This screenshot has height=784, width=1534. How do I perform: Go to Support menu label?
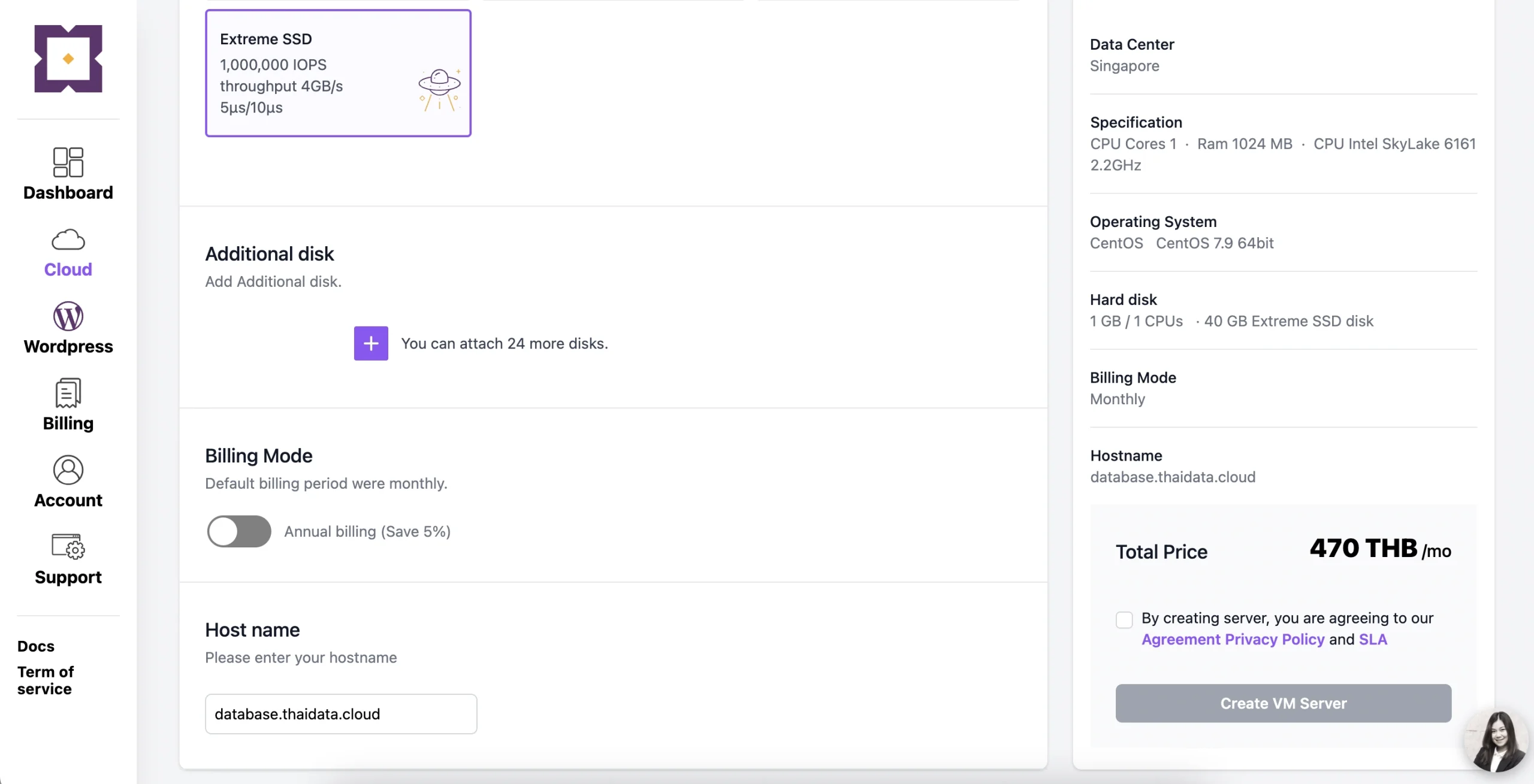point(68,577)
